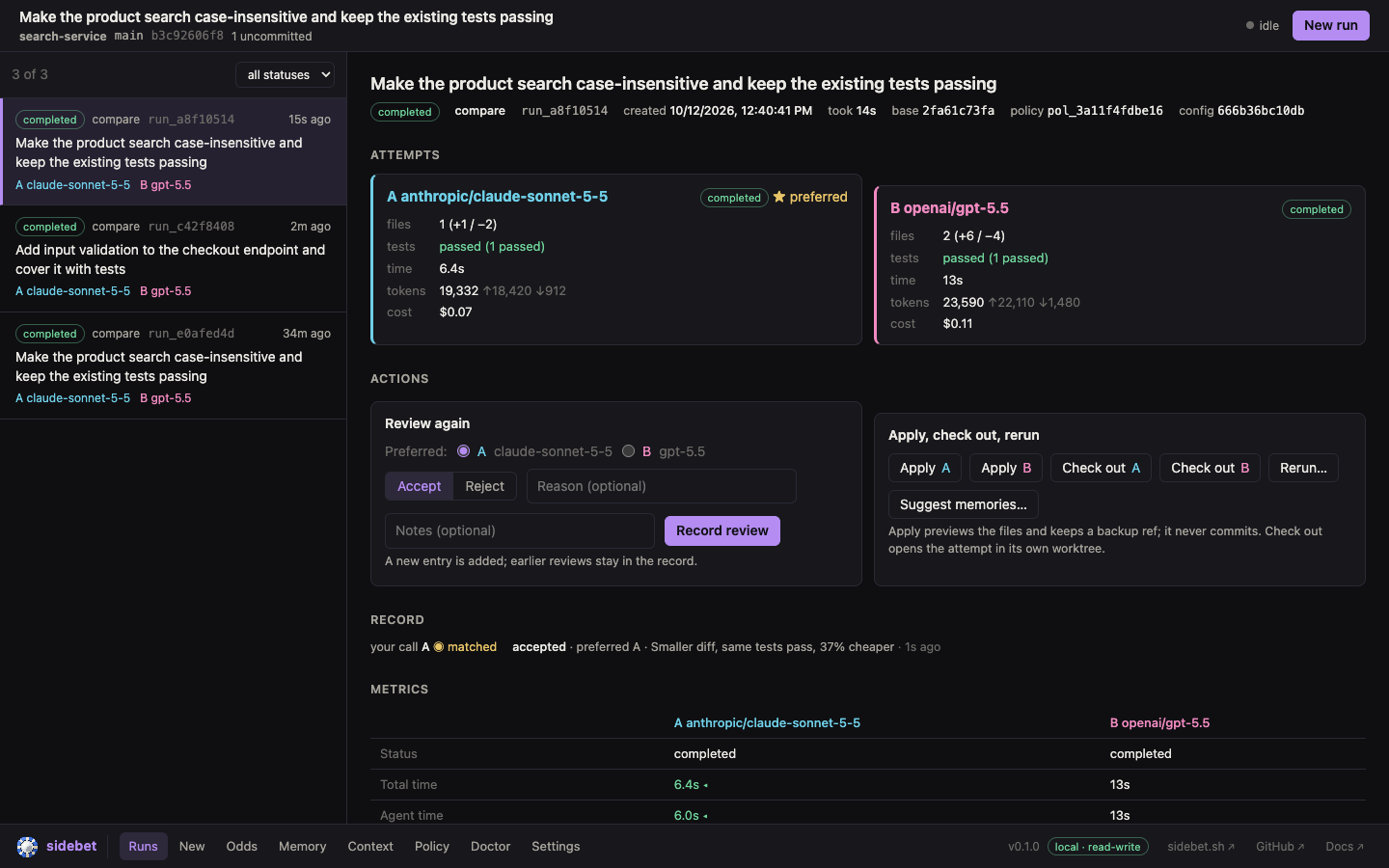Open attempt A anthropic/claude-sonnet-5-5 card title

click(497, 197)
